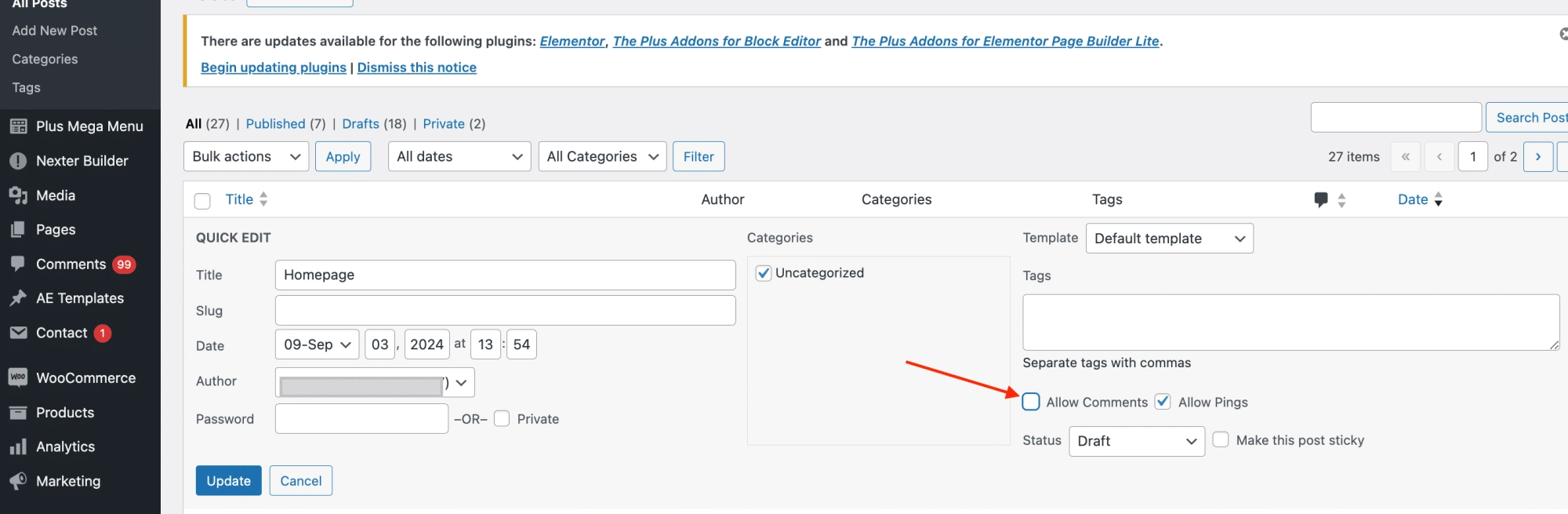
Task: Click the Begin updating plugins link
Action: (273, 67)
